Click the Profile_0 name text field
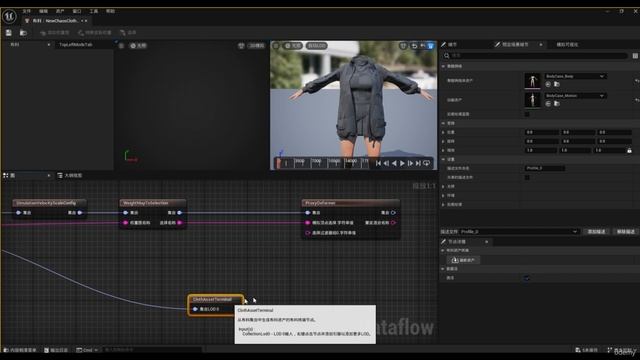 544,168
